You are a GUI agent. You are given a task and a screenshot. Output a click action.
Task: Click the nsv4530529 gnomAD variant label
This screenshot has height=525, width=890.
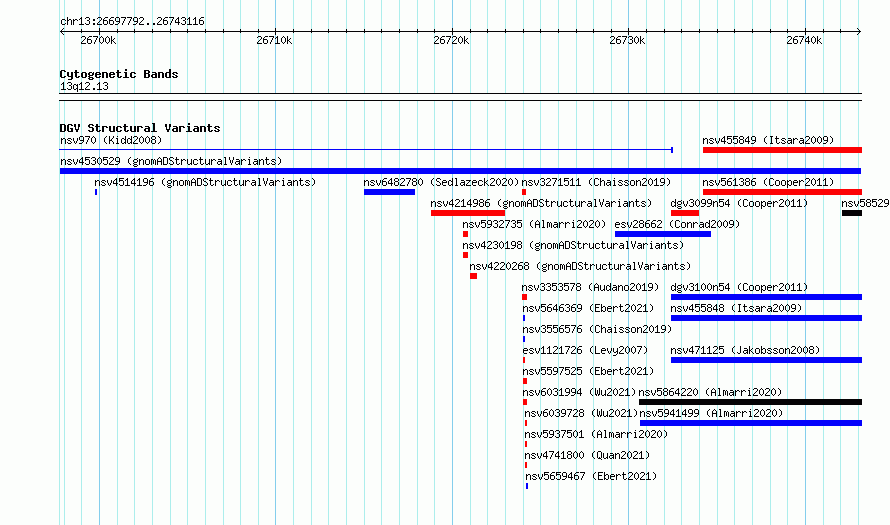point(171,161)
